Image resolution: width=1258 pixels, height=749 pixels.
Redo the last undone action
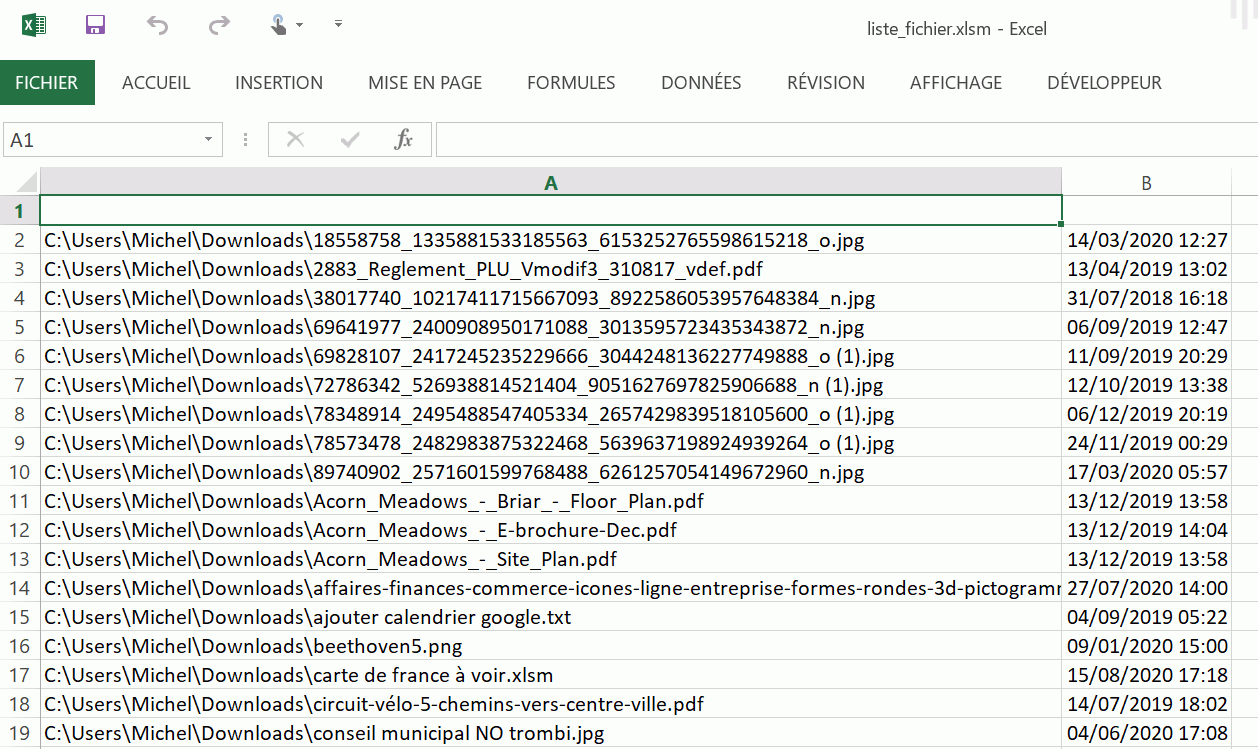click(x=219, y=25)
